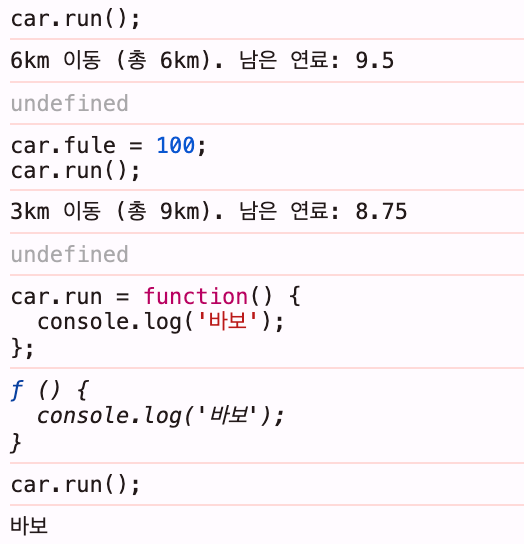This screenshot has width=524, height=544.
Task: Click the output '6km 이동 (총 6km). 남은 연료: 9.5'
Action: pos(202,60)
